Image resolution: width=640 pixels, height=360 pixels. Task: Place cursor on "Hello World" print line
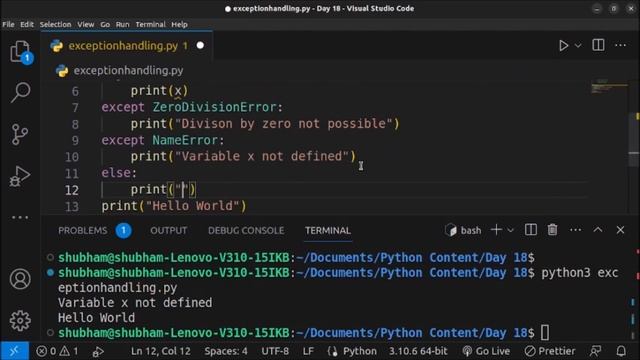(174, 206)
